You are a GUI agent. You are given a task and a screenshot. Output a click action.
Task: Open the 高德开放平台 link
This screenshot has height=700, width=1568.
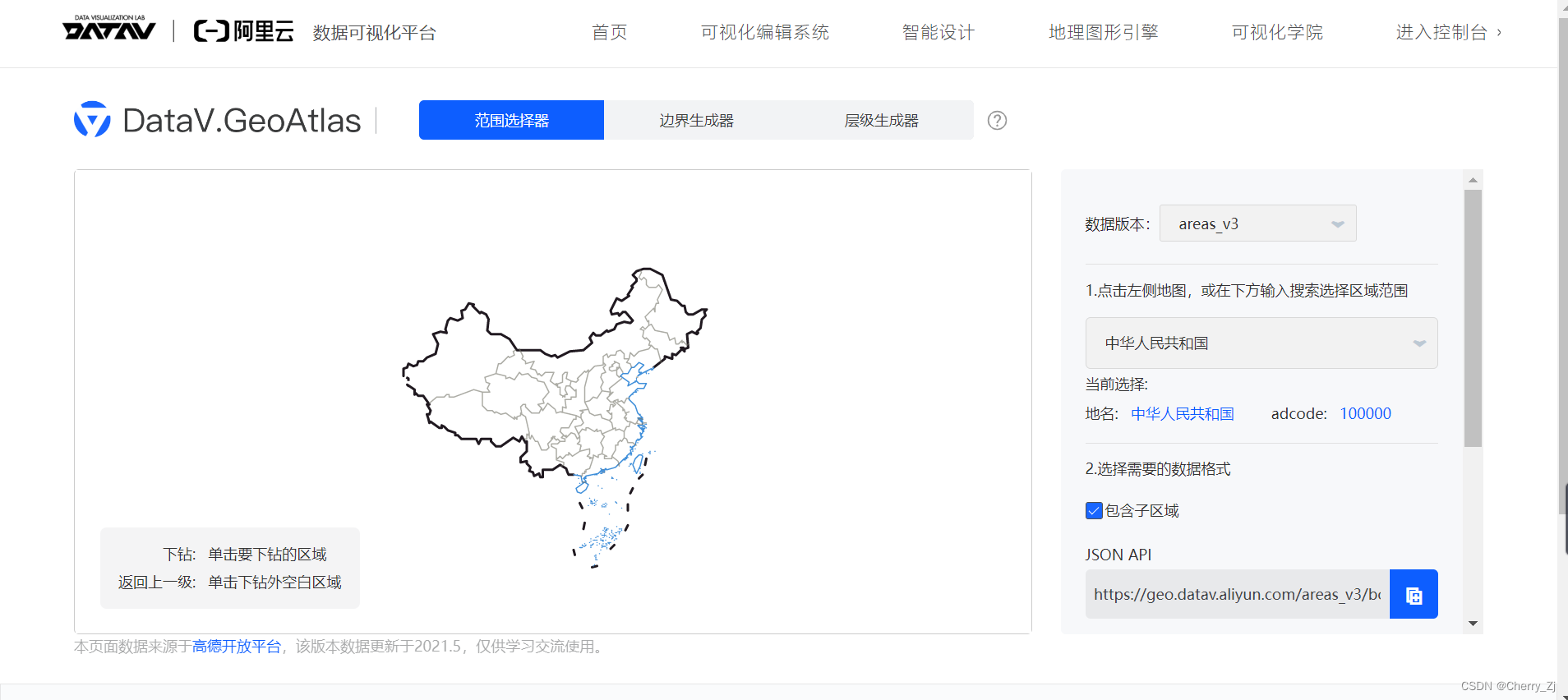pyautogui.click(x=237, y=647)
